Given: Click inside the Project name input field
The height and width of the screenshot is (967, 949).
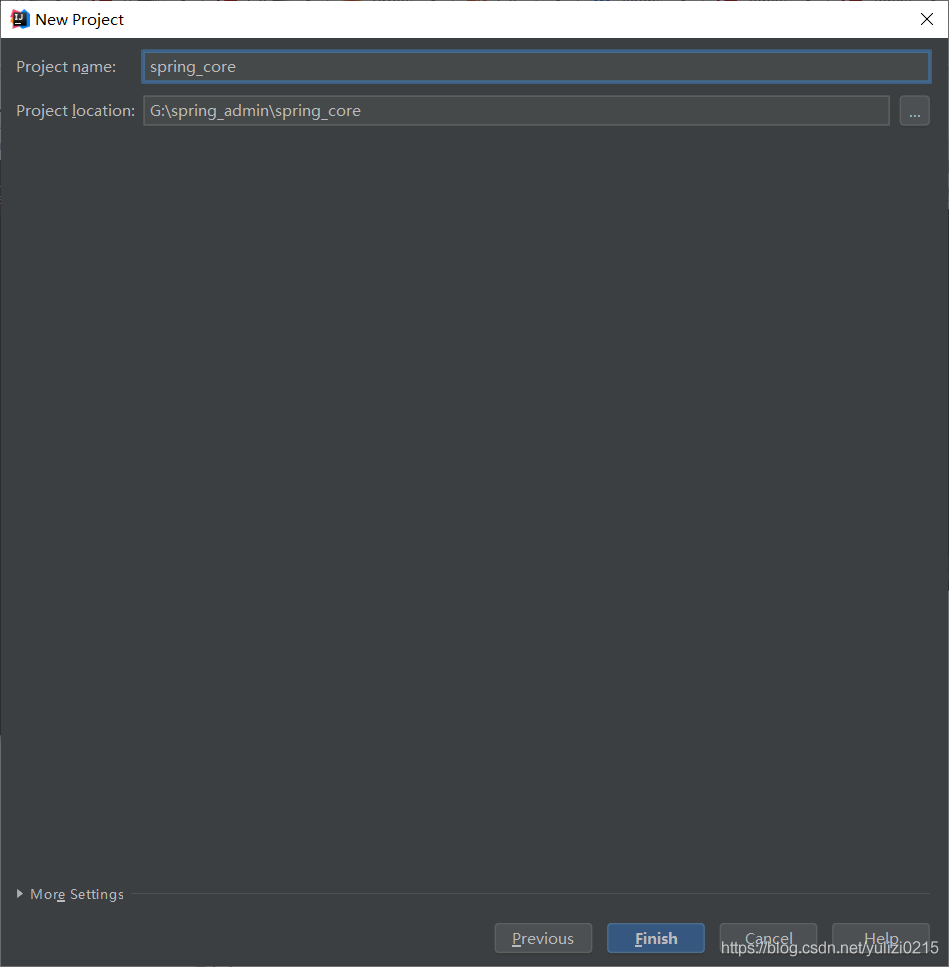Looking at the screenshot, I should [535, 66].
